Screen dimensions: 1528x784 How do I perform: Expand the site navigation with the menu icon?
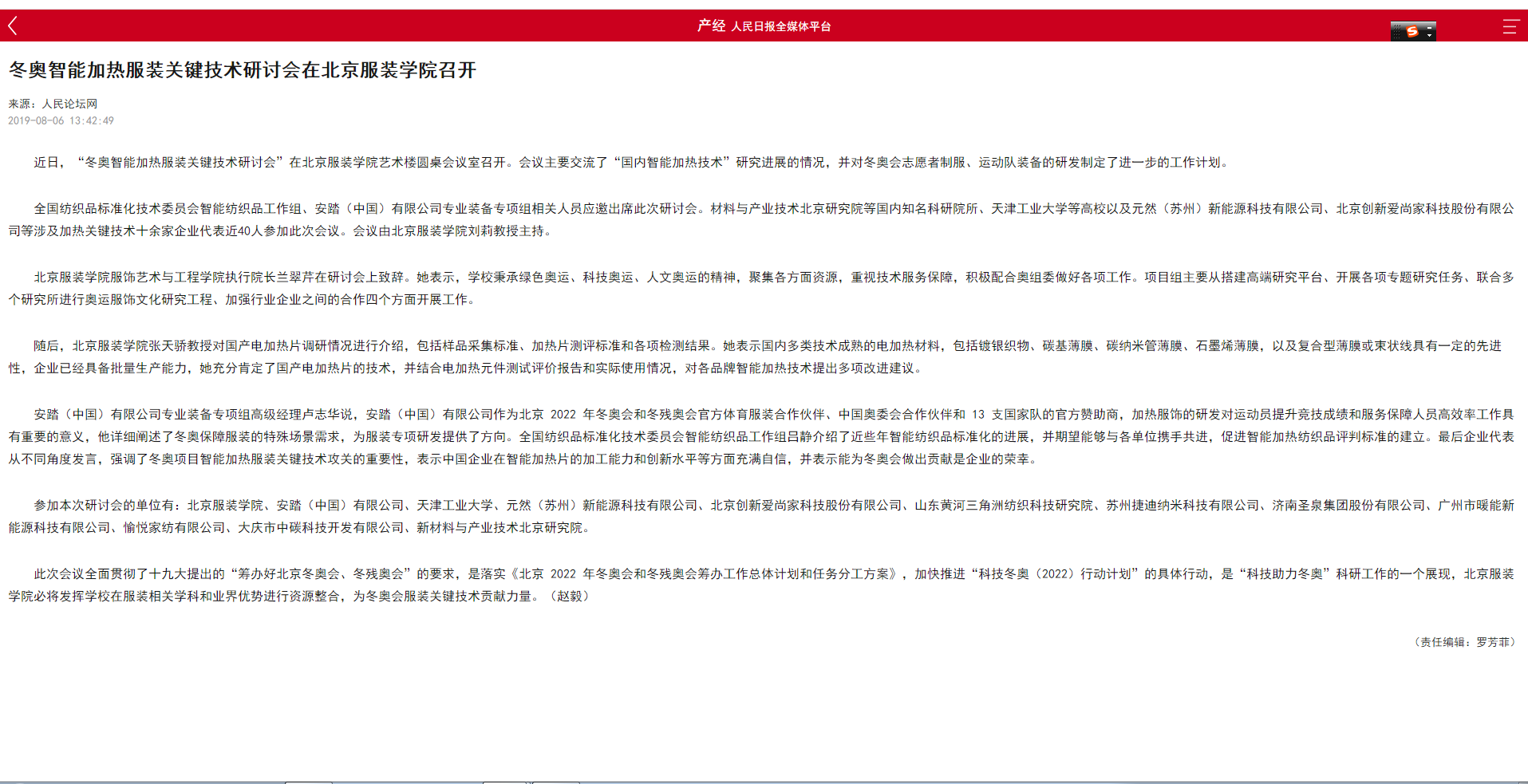click(x=1510, y=26)
